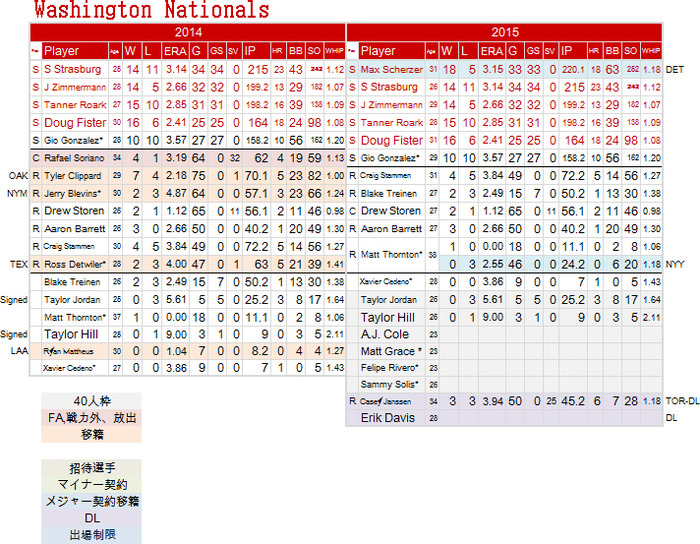Select Doug Fister's name in 2014 table
Screen dimensions: 700x544
click(75, 123)
